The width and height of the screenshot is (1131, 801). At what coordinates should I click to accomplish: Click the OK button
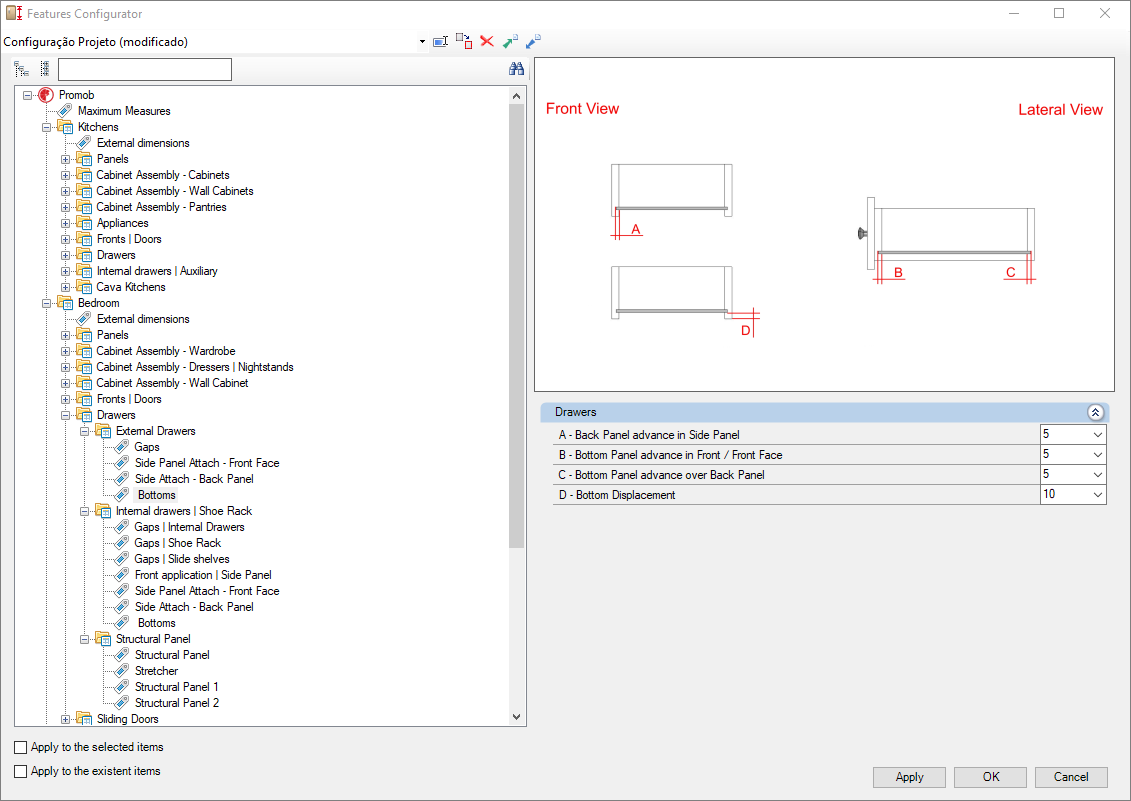coord(990,777)
